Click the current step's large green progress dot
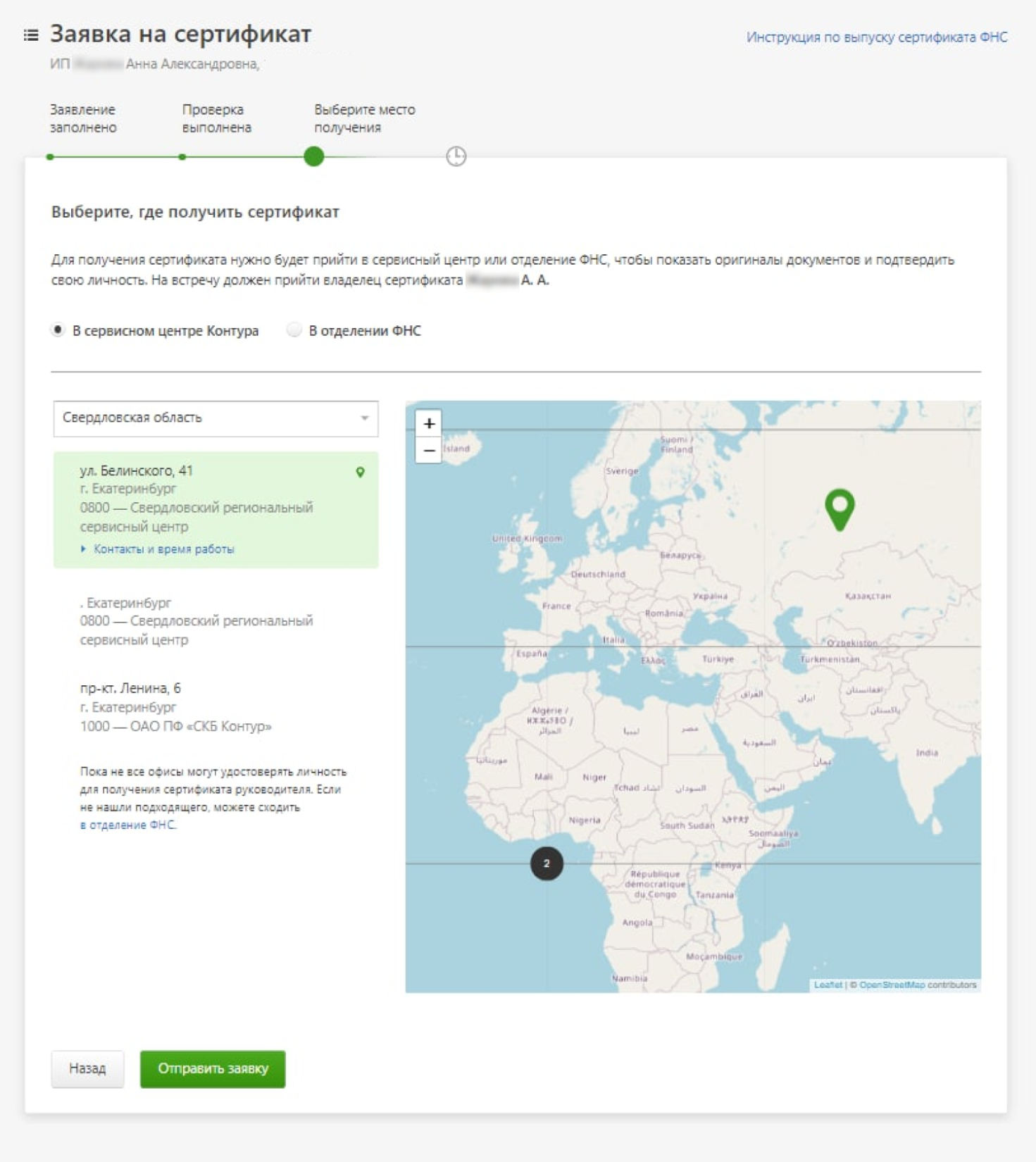The width and height of the screenshot is (1036, 1162). coord(314,156)
